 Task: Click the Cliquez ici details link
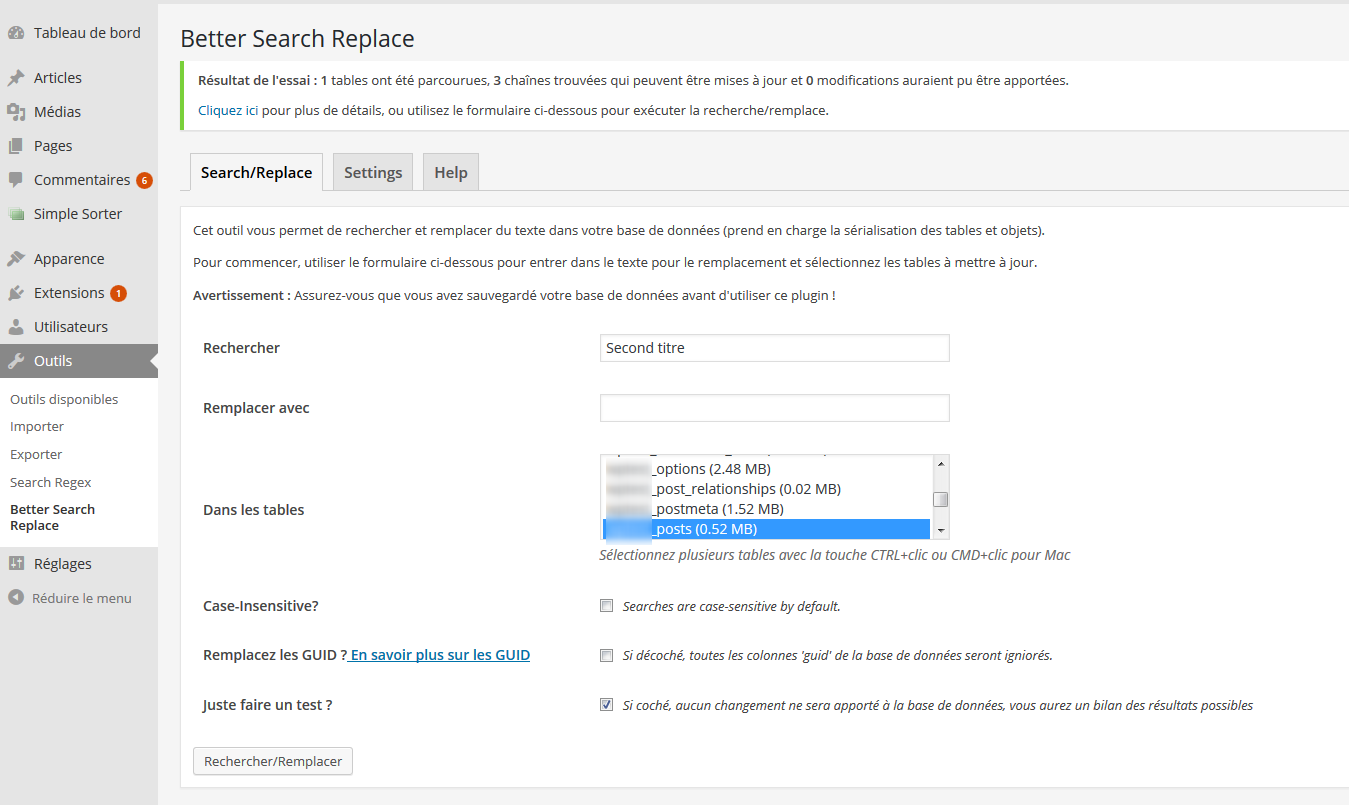click(x=228, y=110)
